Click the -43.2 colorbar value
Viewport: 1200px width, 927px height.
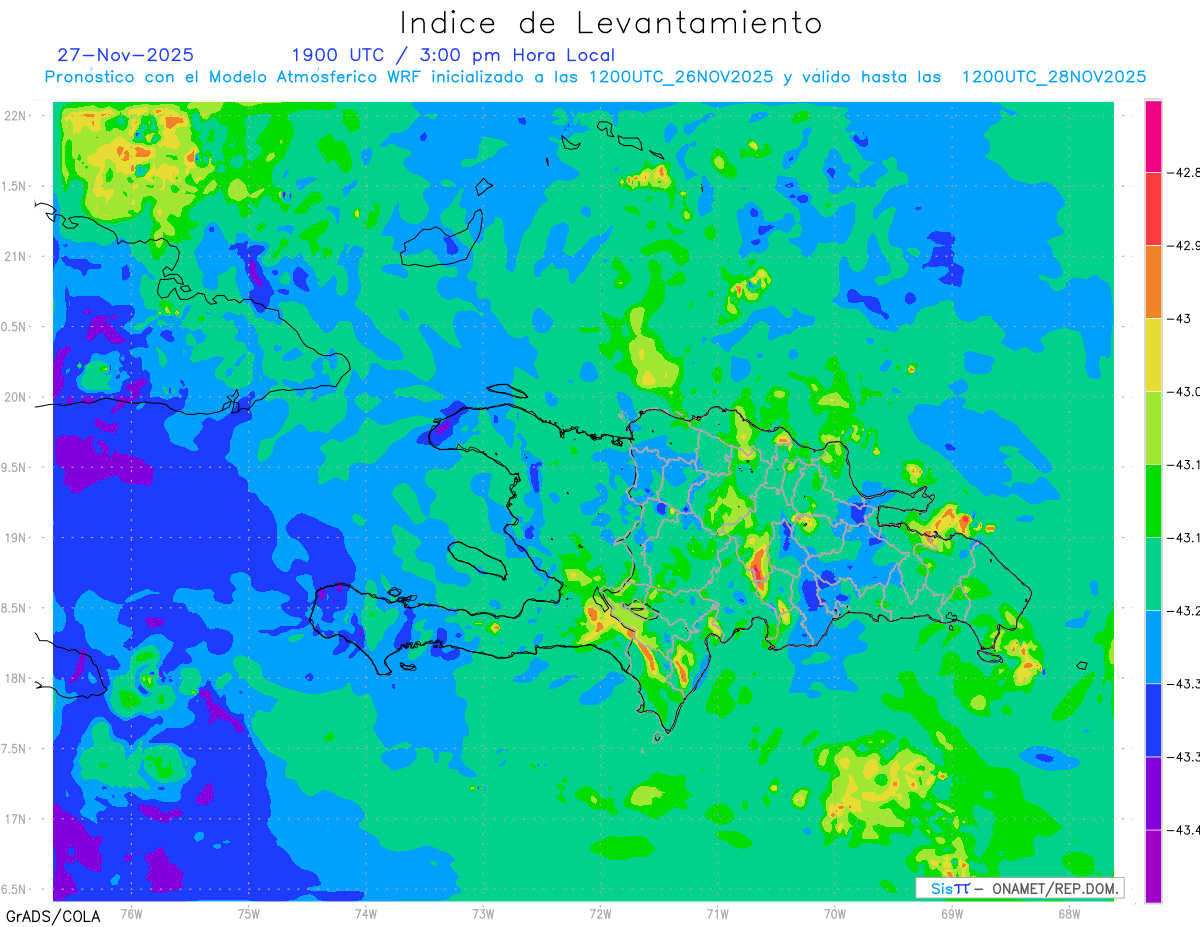click(1183, 611)
